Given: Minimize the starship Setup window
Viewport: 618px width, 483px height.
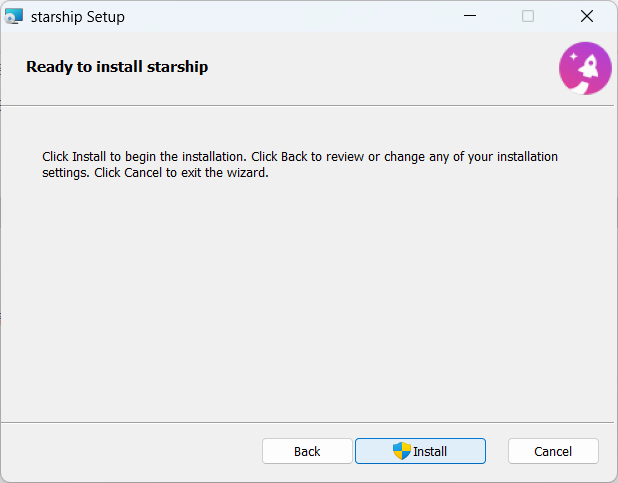Looking at the screenshot, I should point(470,16).
